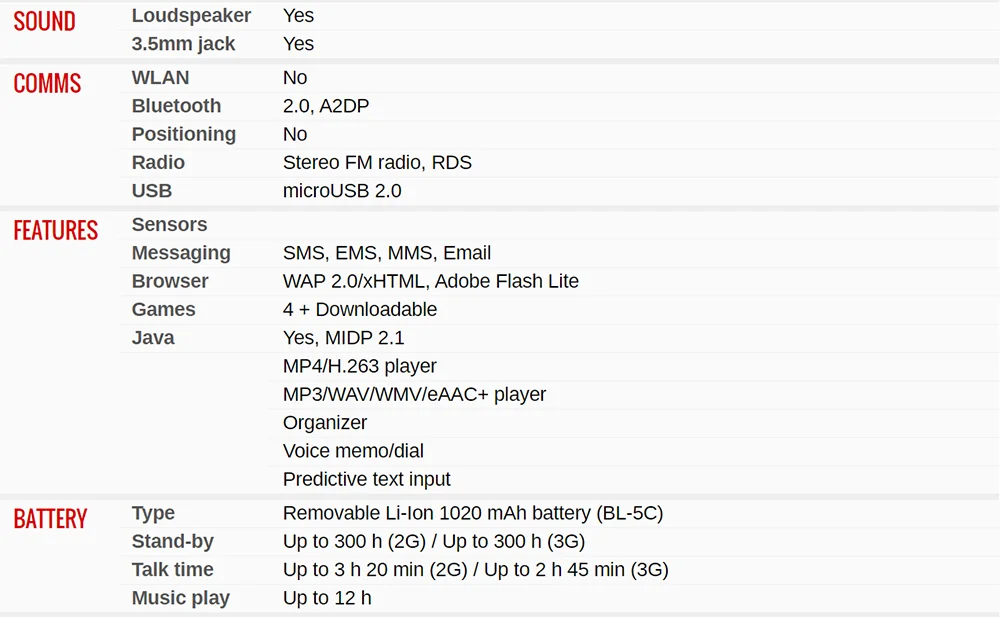
Task: Click the SOUND section heading
Action: (45, 22)
